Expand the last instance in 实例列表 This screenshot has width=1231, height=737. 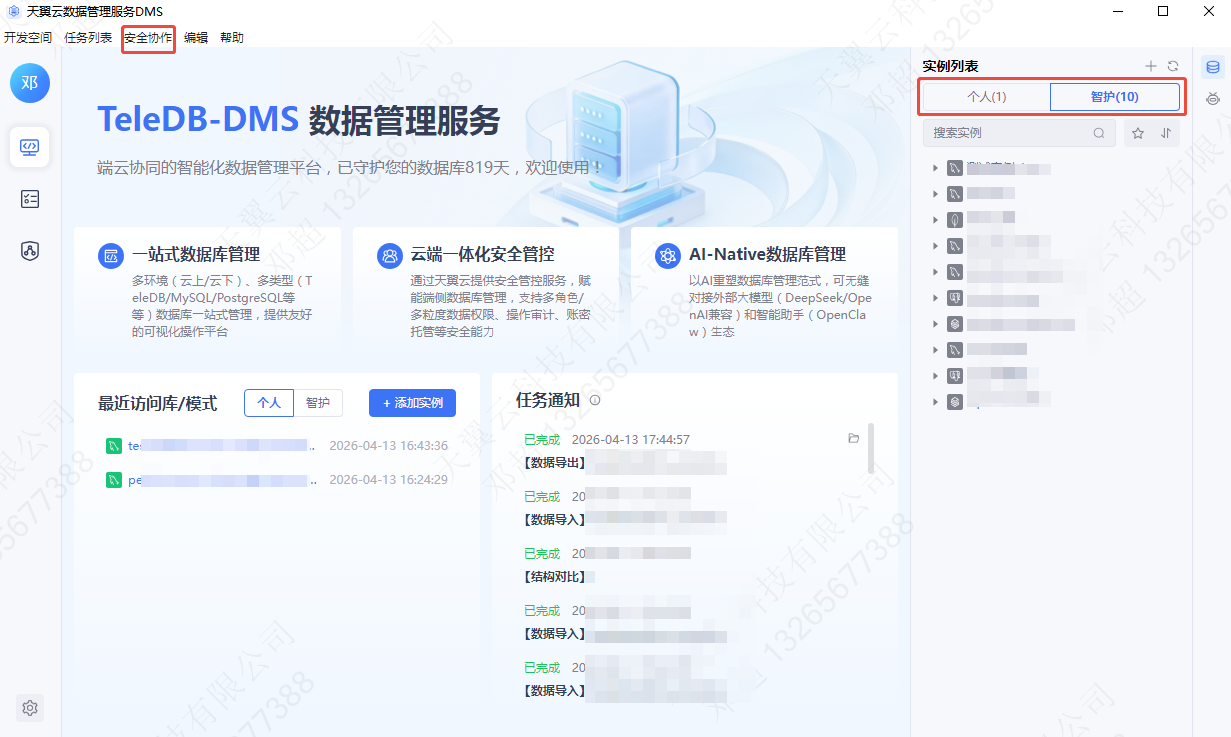[x=936, y=402]
